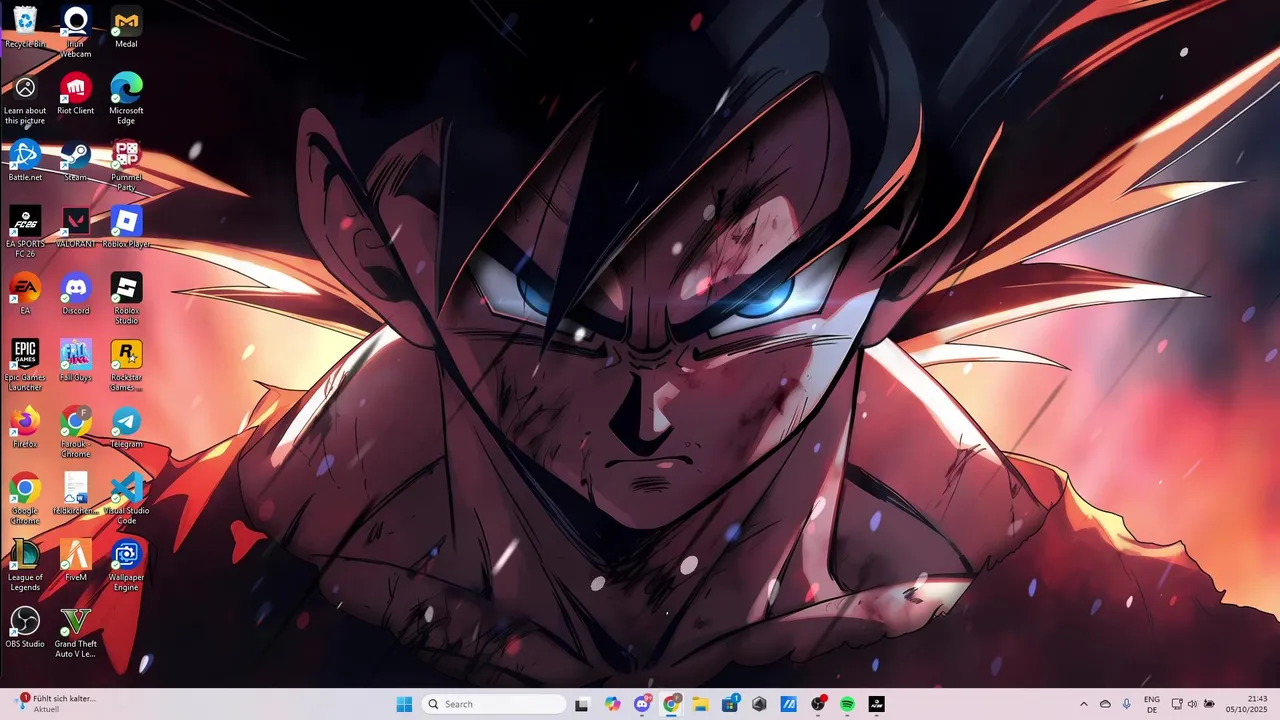
Task: Open network settings tray icon
Action: coord(1176,704)
